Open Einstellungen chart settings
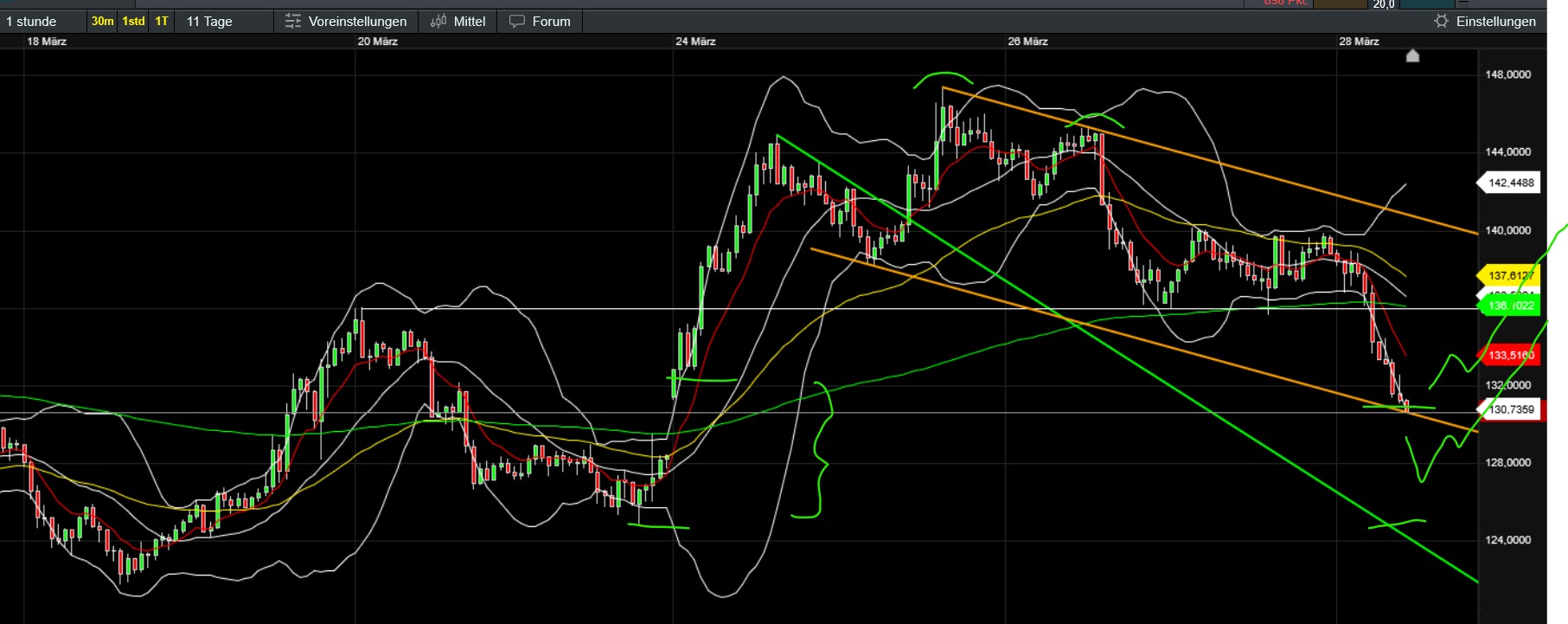The image size is (1568, 624). 1486,22
